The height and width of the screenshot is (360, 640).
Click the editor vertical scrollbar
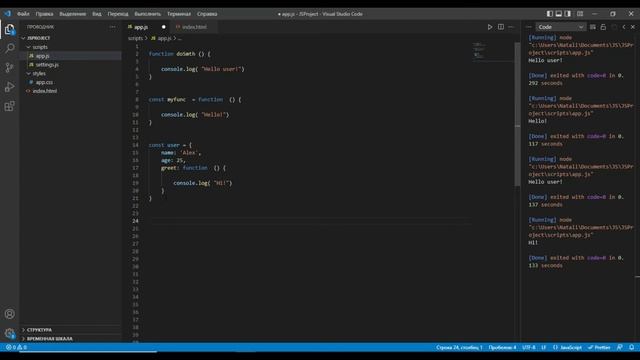pyautogui.click(x=518, y=114)
